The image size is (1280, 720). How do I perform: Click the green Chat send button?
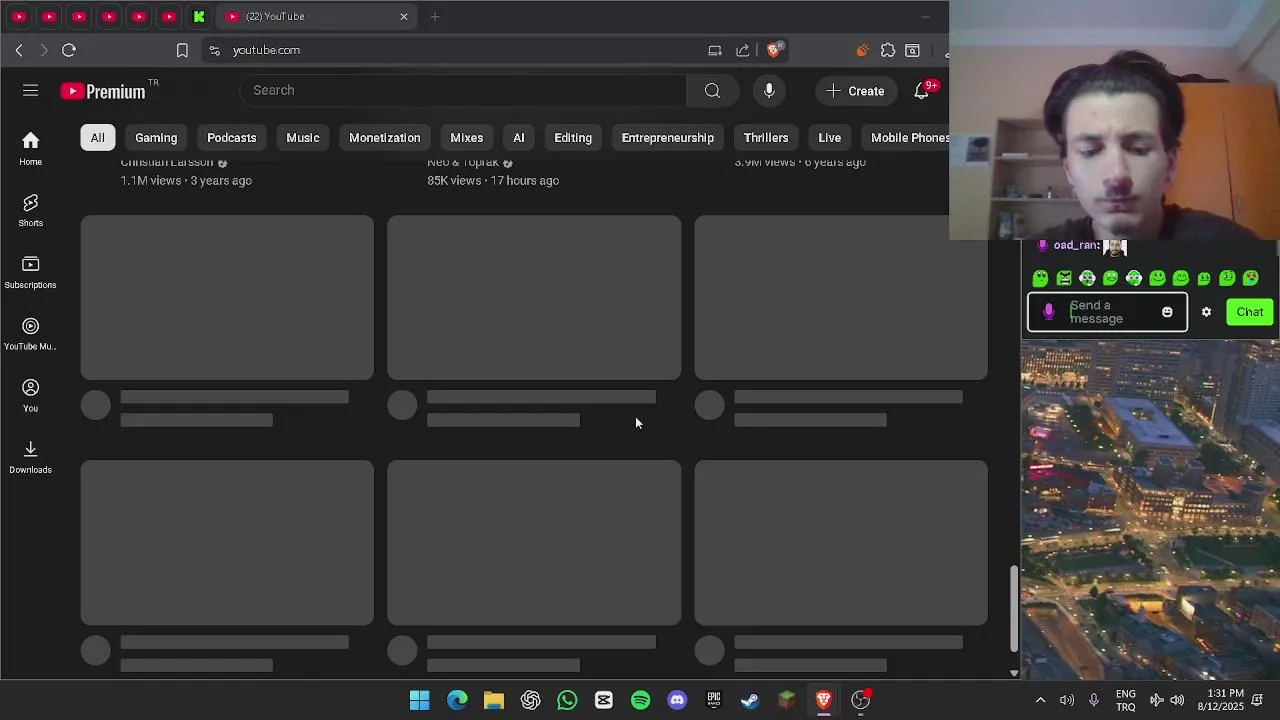coord(1250,312)
